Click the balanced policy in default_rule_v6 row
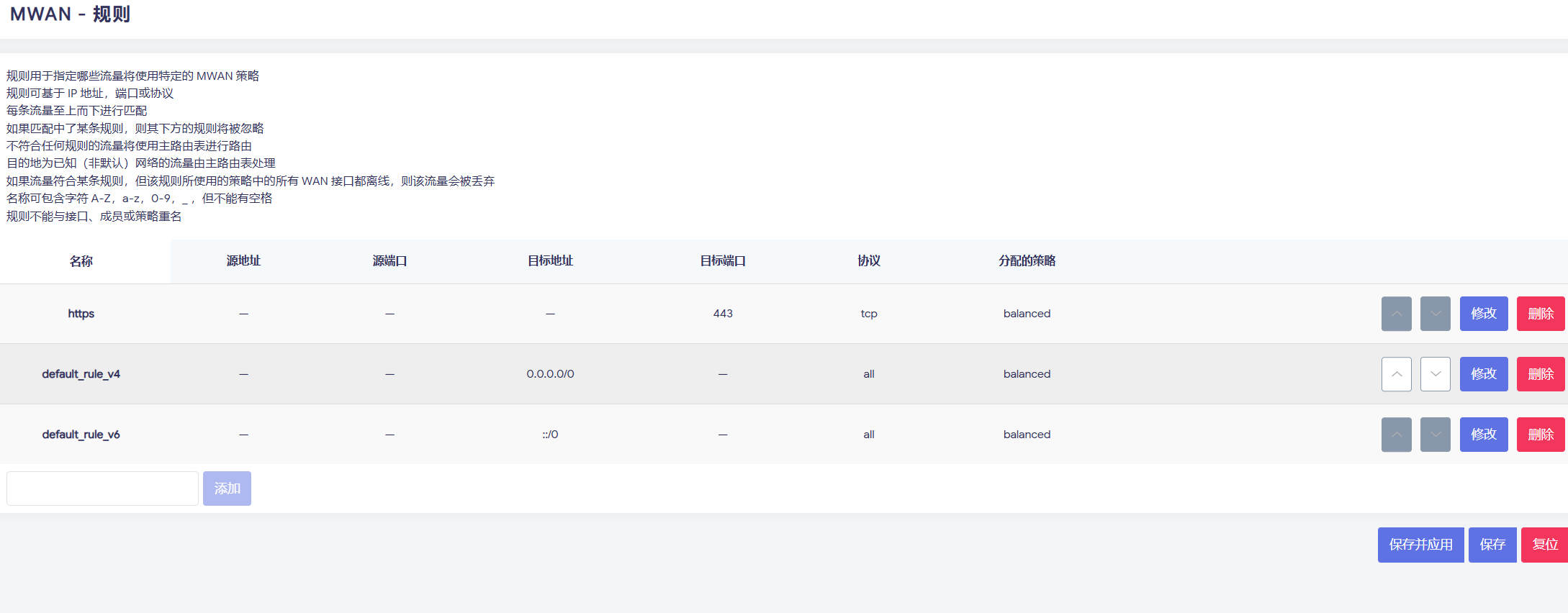This screenshot has width=1568, height=613. point(1027,435)
